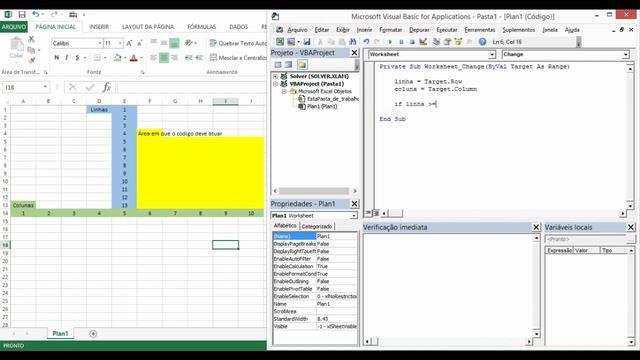Screen dimensions: 640x360
Task: Click Toggle Folders icon in Project panel
Action: (x=302, y=64)
